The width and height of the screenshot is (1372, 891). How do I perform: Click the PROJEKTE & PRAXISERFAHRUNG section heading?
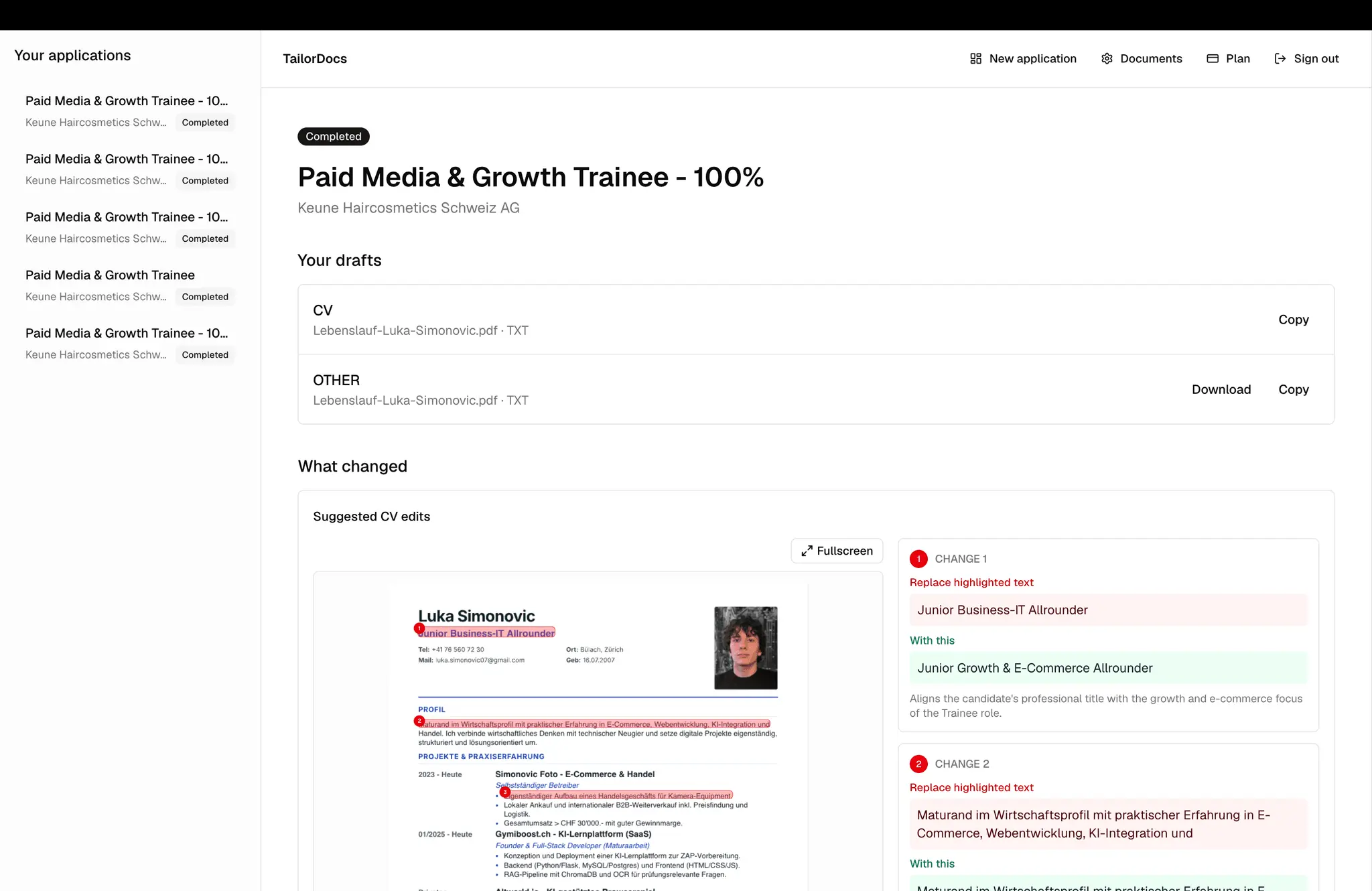(x=481, y=756)
